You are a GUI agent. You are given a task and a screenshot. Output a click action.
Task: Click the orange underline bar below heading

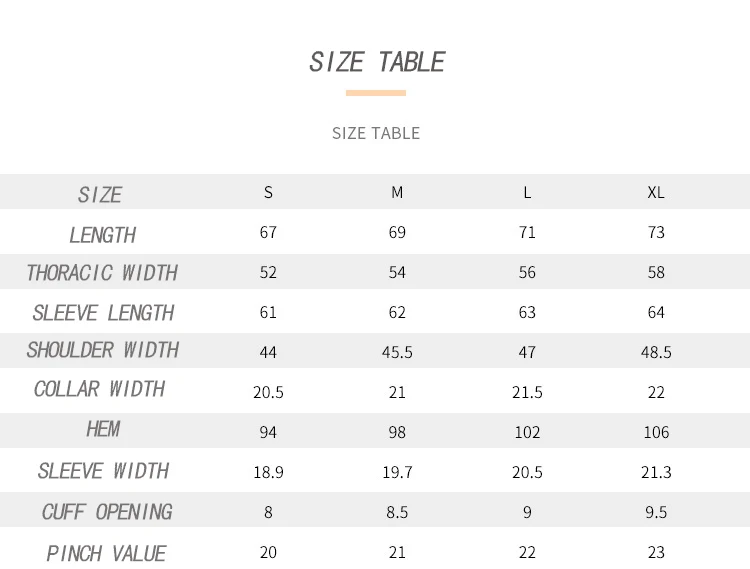click(x=376, y=93)
